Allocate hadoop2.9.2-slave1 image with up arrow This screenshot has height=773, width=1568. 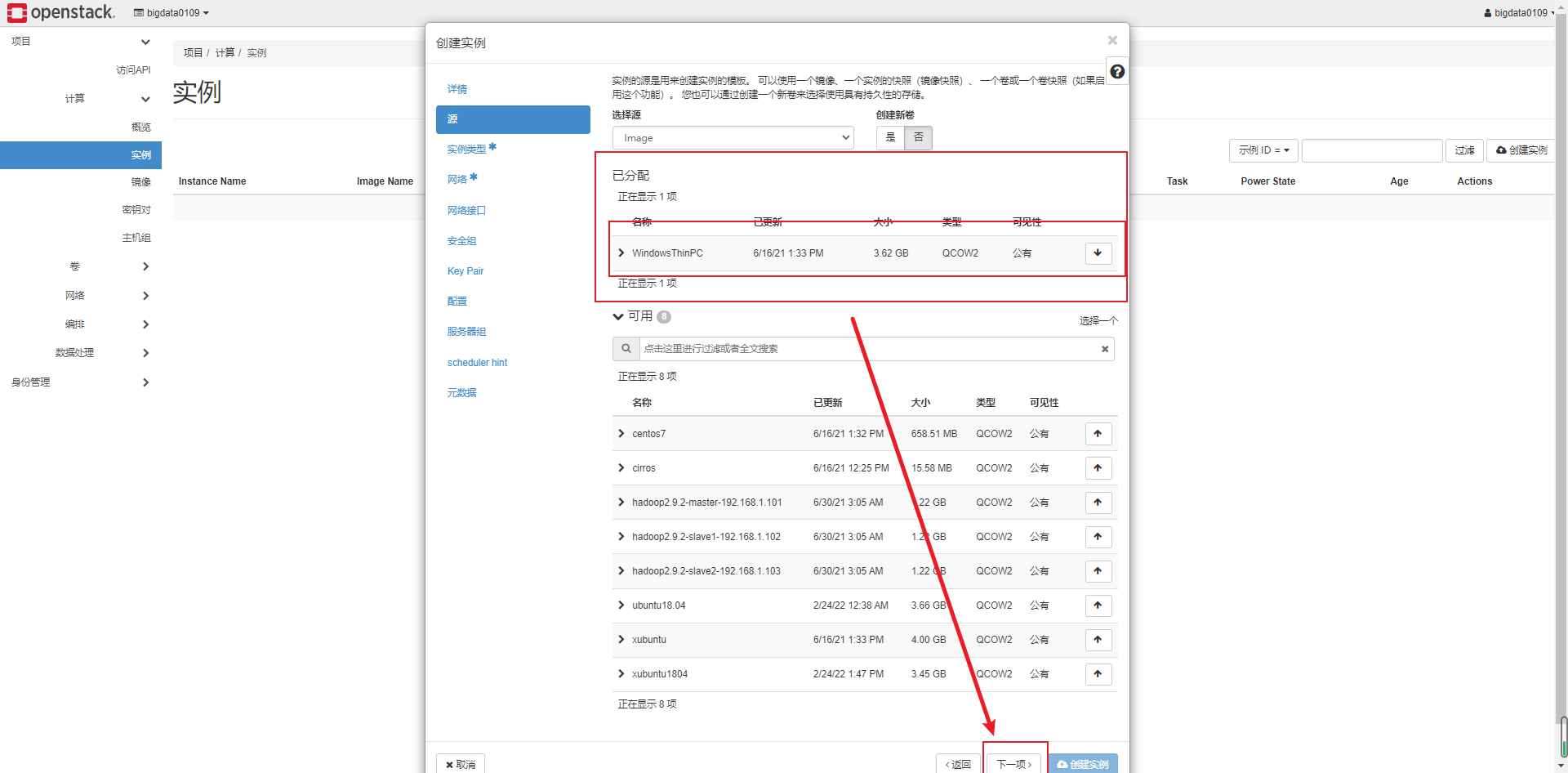tap(1098, 537)
